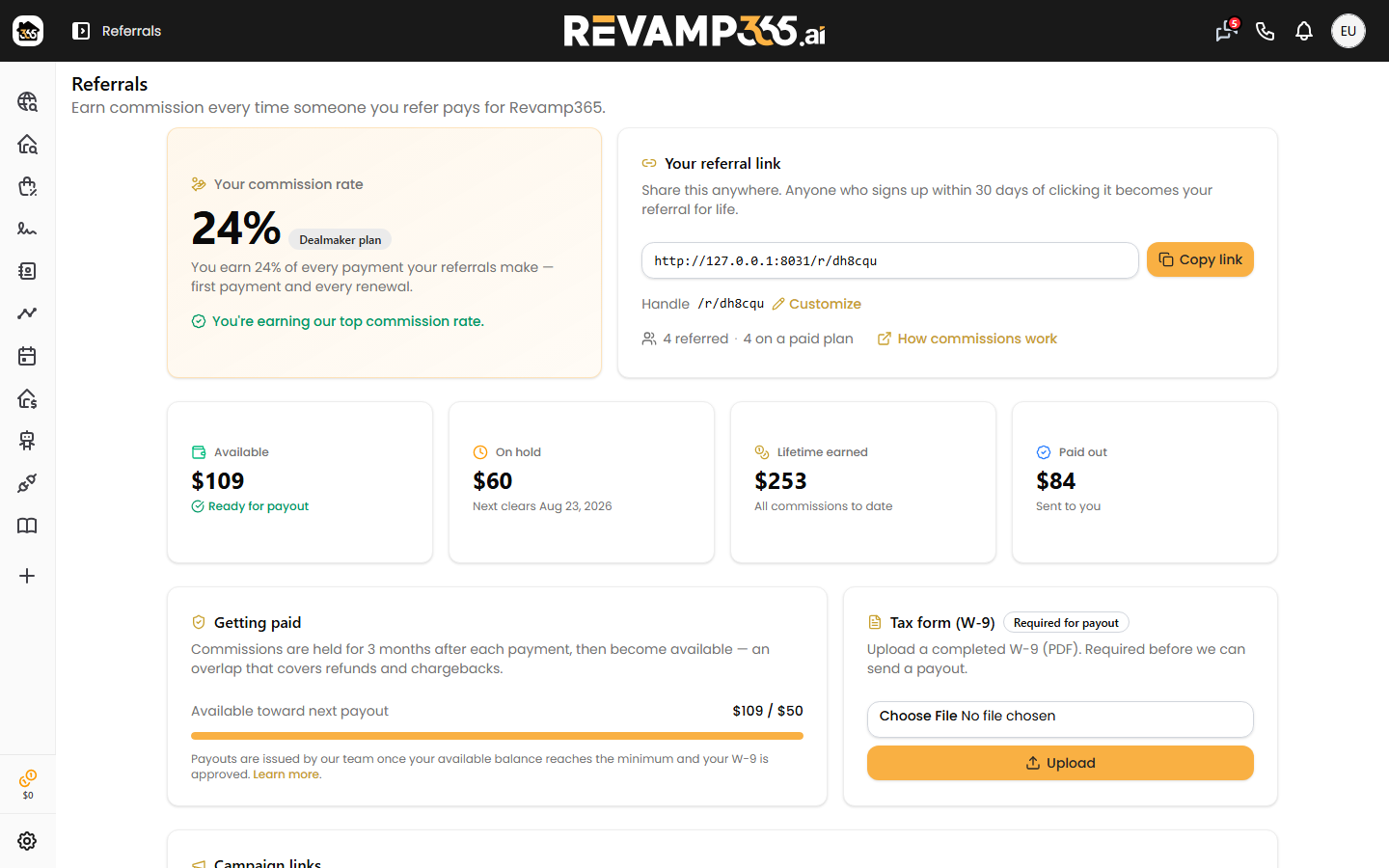Open the house search sidebar icon
The image size is (1389, 868).
(x=27, y=144)
